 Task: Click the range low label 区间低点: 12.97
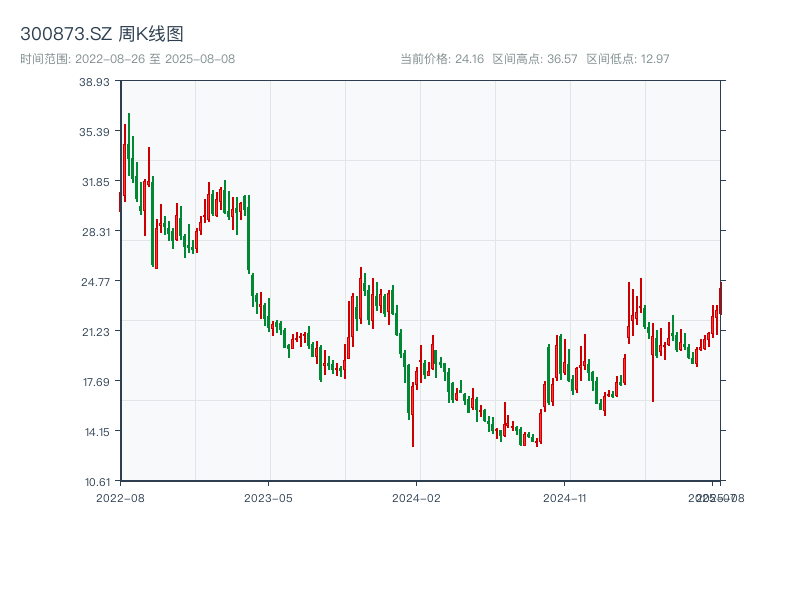coord(628,59)
